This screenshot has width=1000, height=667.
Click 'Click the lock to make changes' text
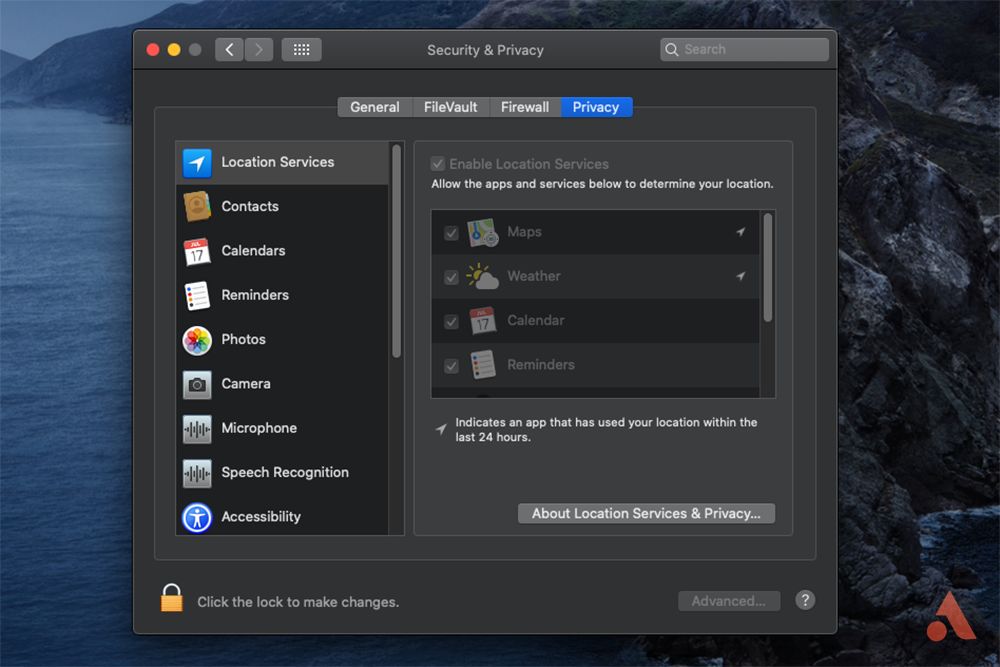point(298,602)
